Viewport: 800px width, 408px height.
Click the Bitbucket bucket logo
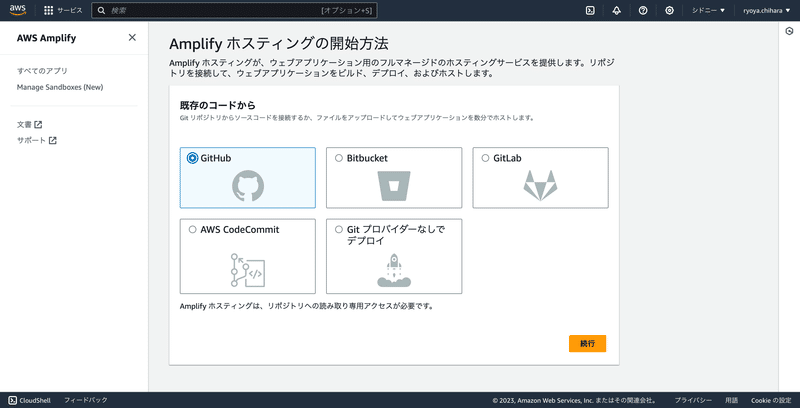[x=394, y=186]
